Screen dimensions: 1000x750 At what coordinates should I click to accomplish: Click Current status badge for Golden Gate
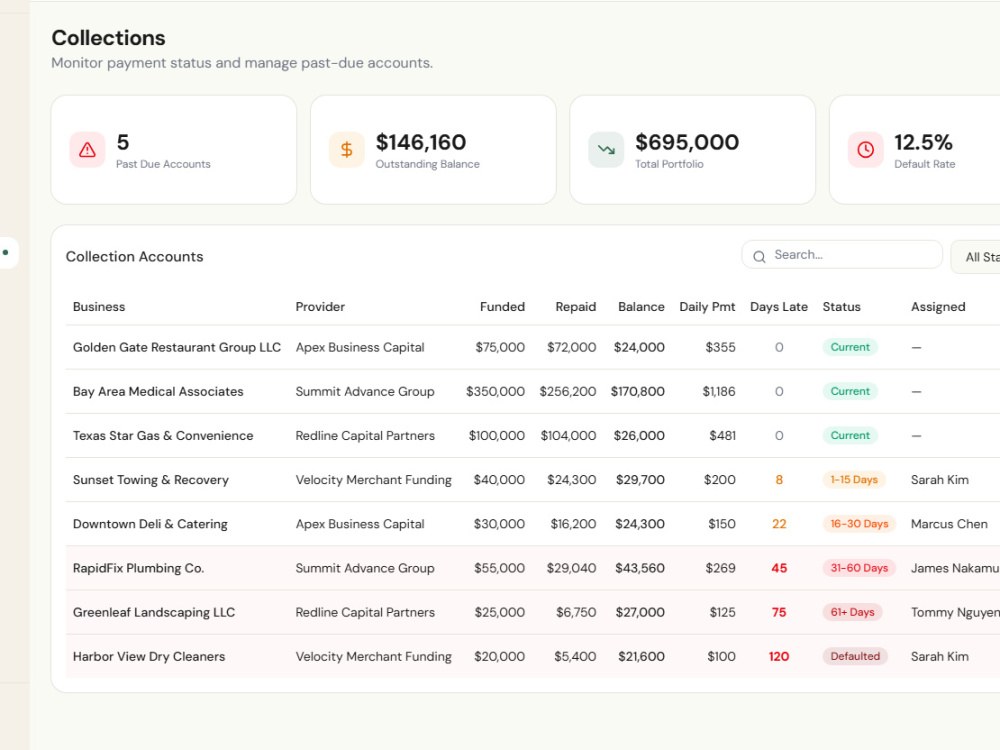coord(850,347)
